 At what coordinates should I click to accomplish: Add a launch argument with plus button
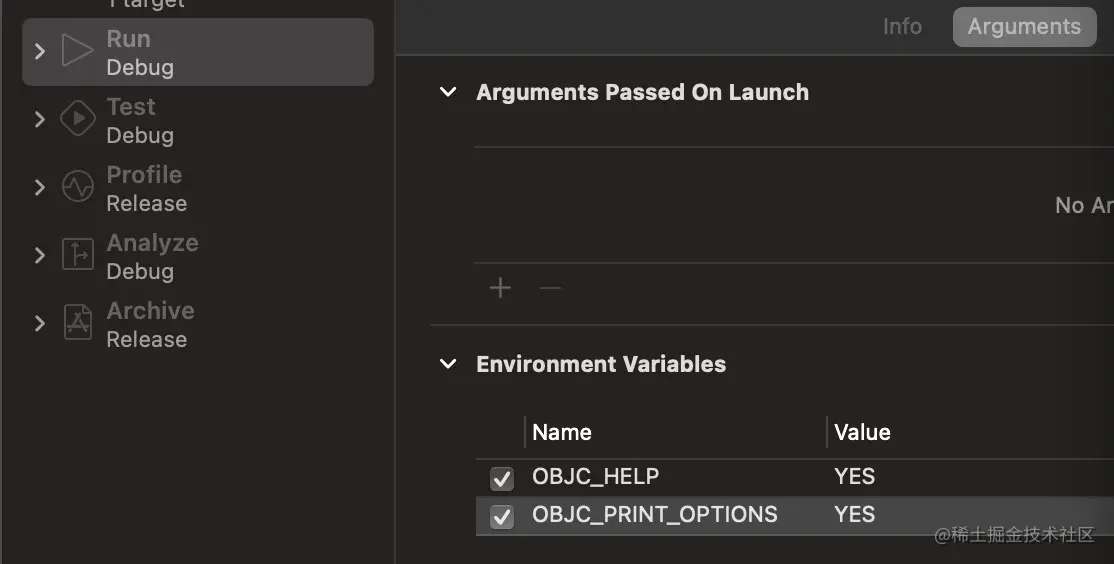tap(500, 289)
